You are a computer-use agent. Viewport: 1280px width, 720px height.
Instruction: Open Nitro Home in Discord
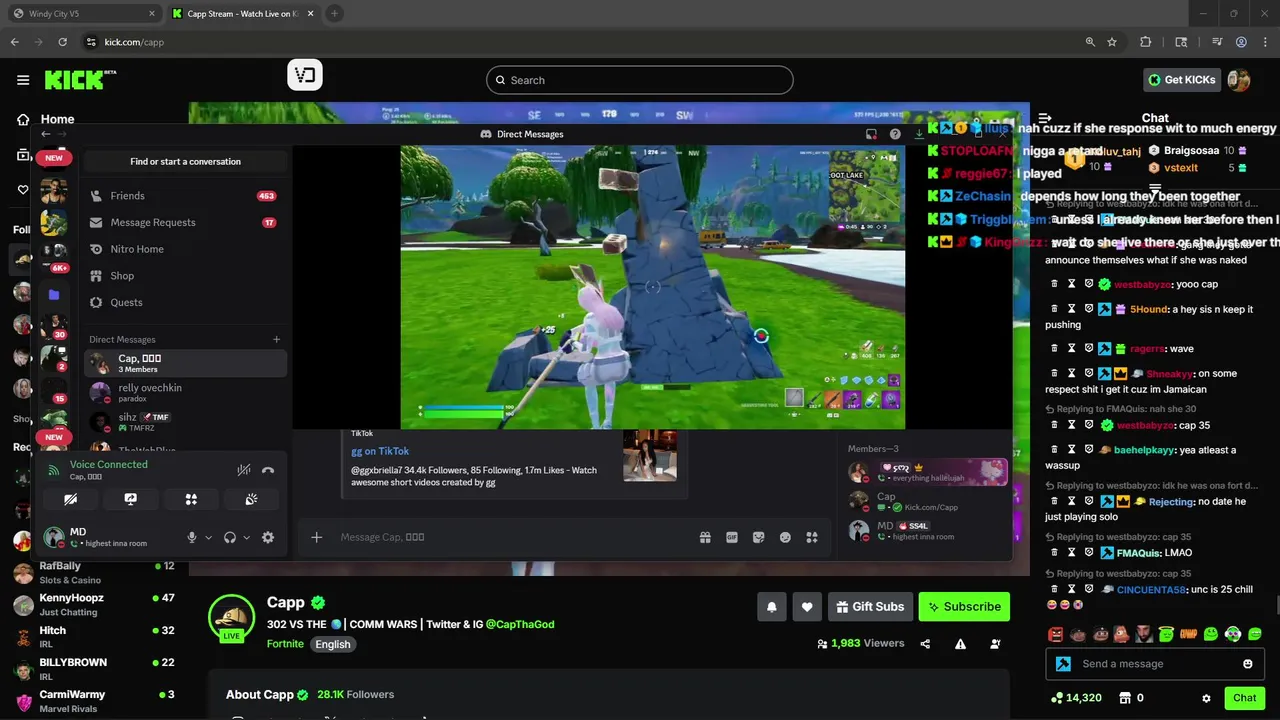pos(185,249)
